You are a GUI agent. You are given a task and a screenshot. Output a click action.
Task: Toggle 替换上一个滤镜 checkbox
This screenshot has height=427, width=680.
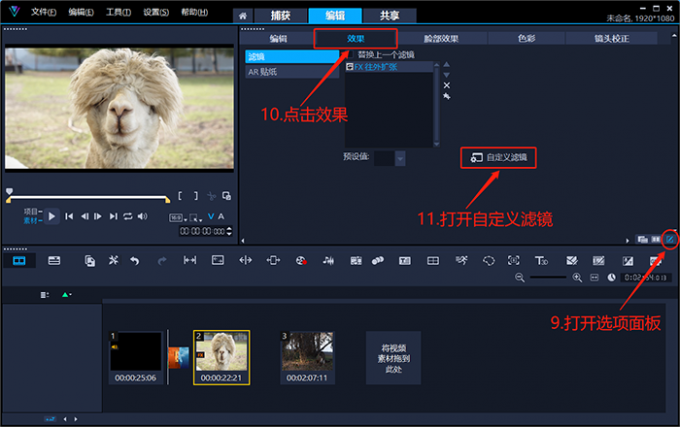tap(350, 54)
